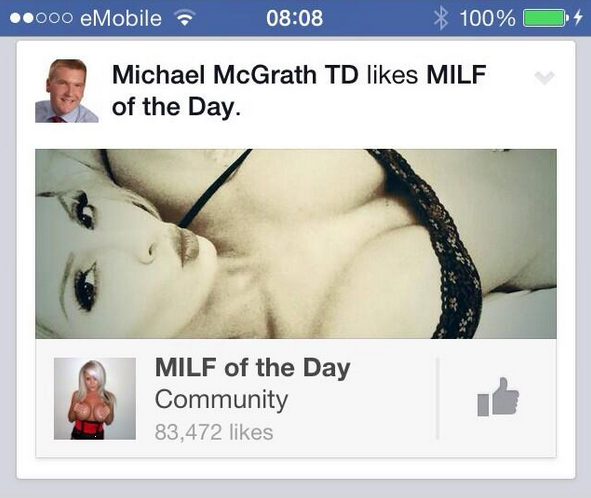
Task: Open the post options chevron
Action: (544, 78)
